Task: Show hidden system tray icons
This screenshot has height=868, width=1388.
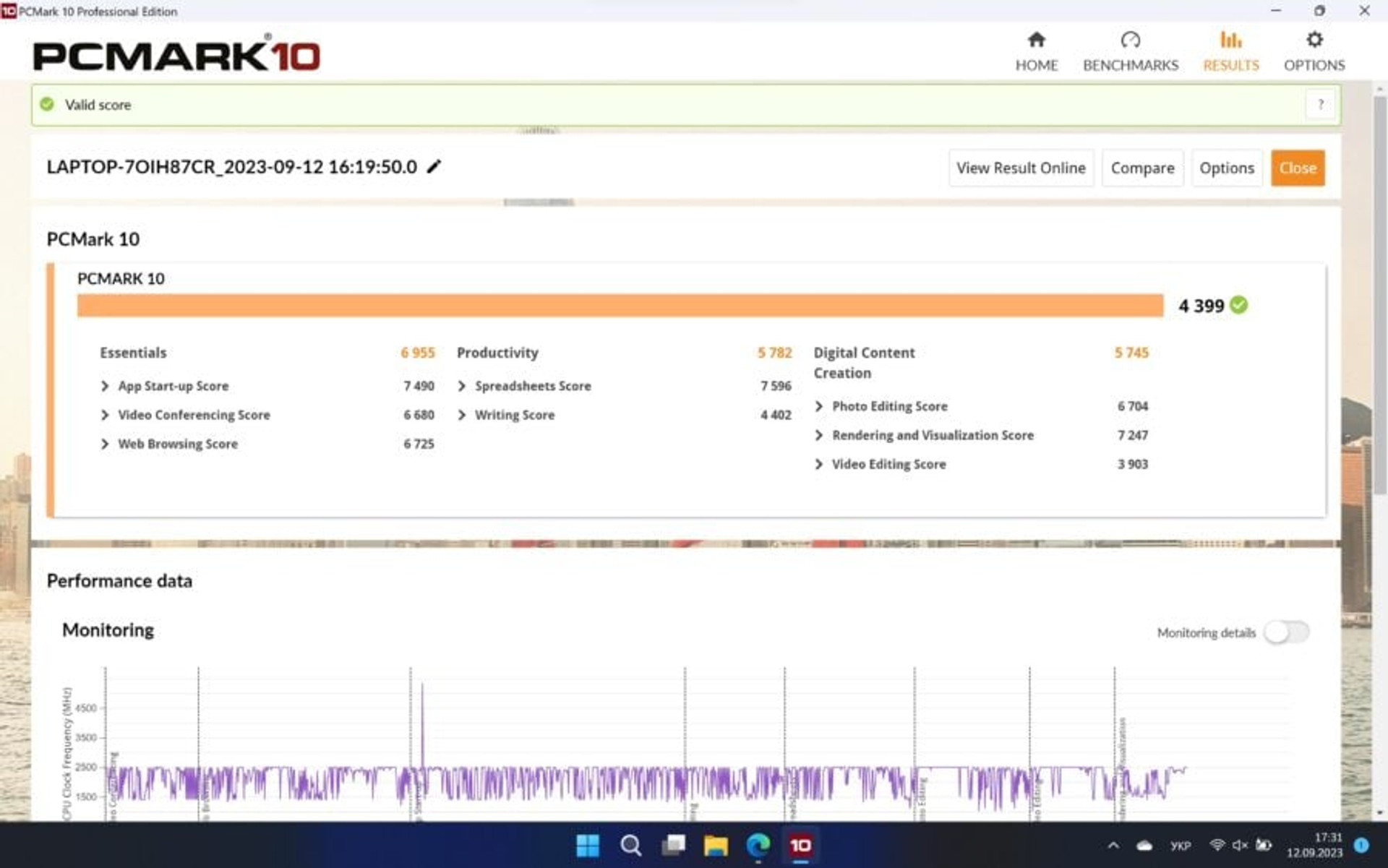Action: (1113, 845)
